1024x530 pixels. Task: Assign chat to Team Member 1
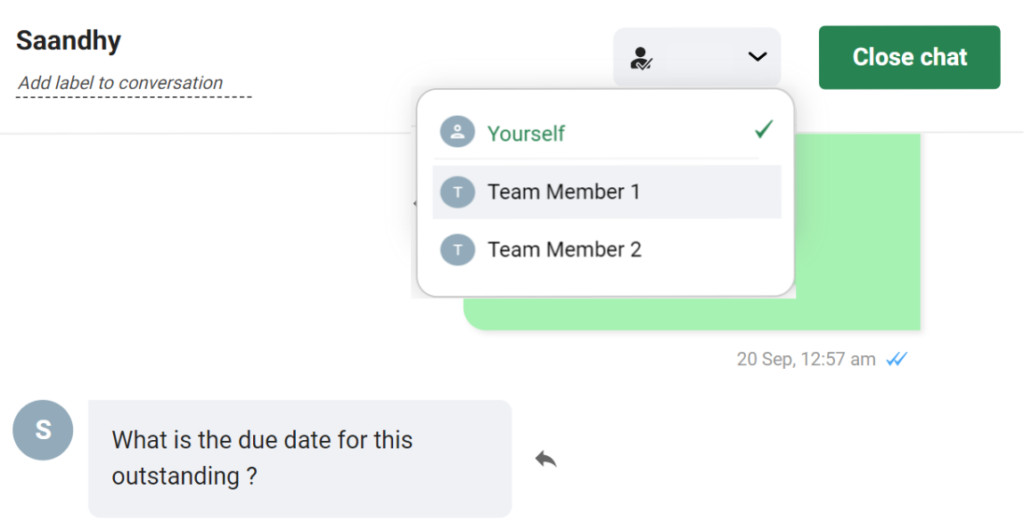(607, 192)
